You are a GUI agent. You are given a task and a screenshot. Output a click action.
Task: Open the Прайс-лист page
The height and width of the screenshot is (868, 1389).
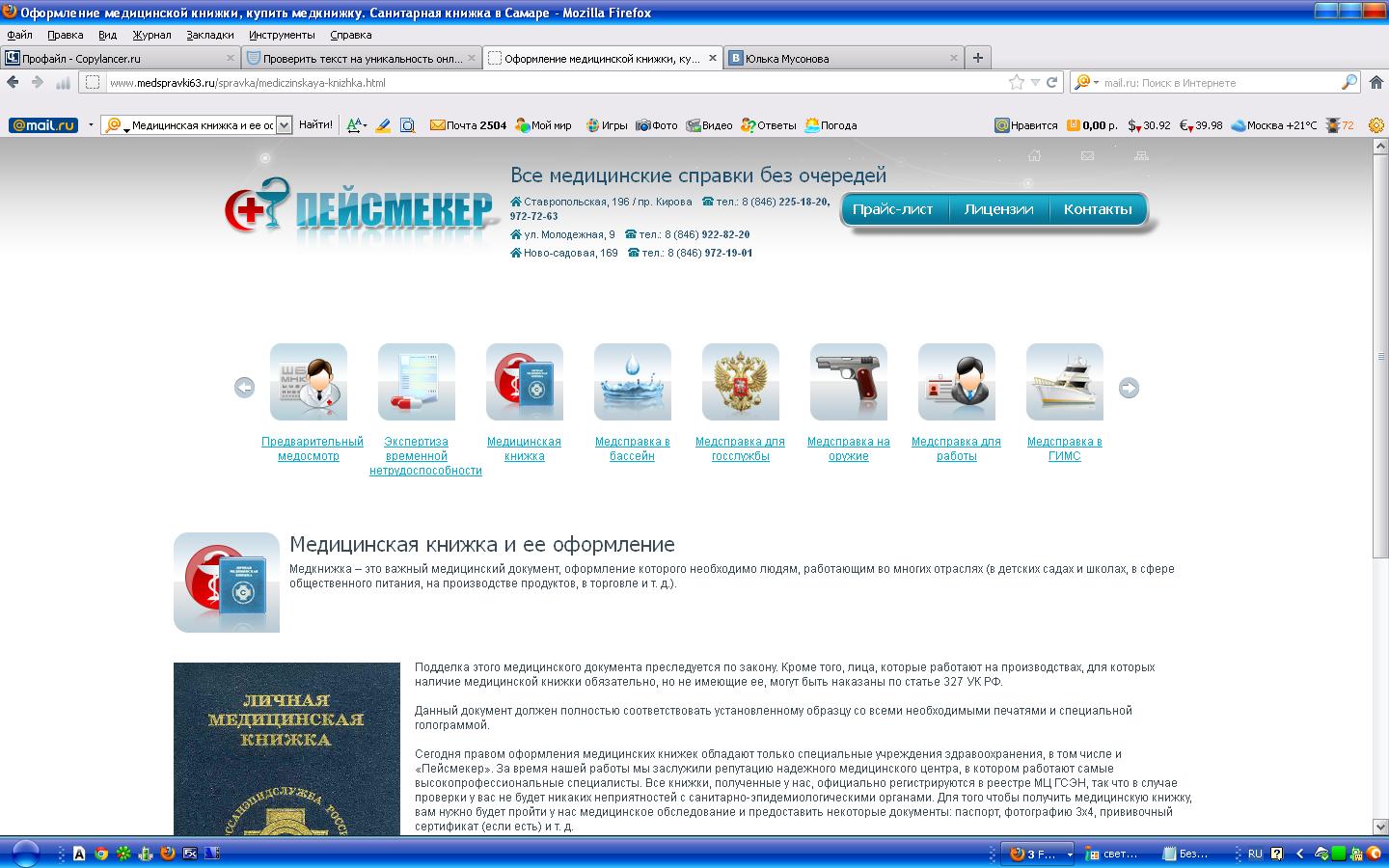[893, 209]
